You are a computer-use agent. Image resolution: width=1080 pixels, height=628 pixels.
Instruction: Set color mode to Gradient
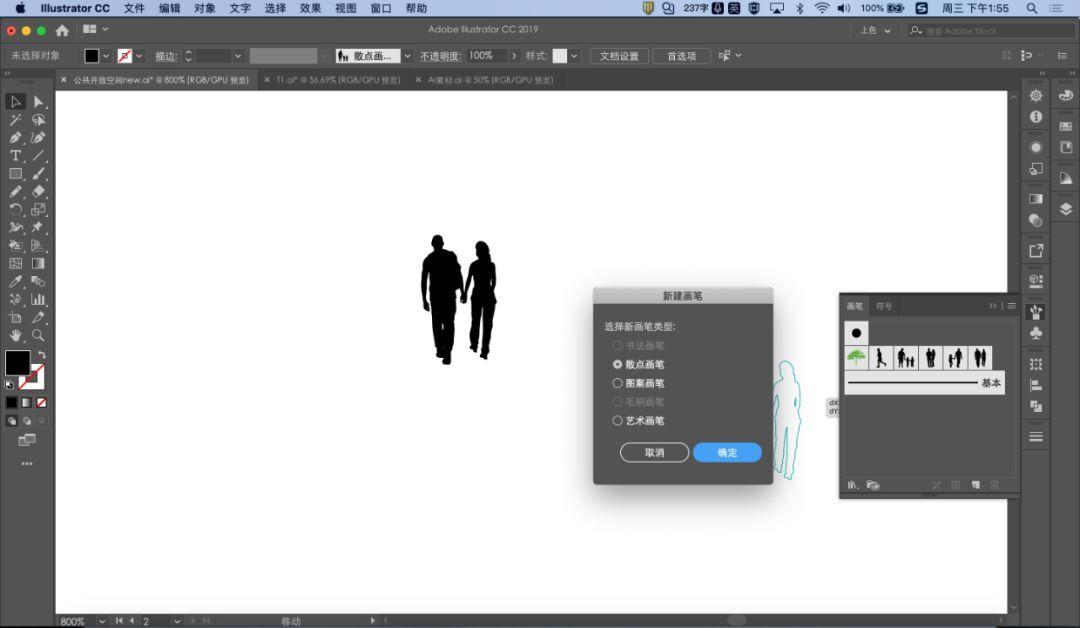pos(27,403)
